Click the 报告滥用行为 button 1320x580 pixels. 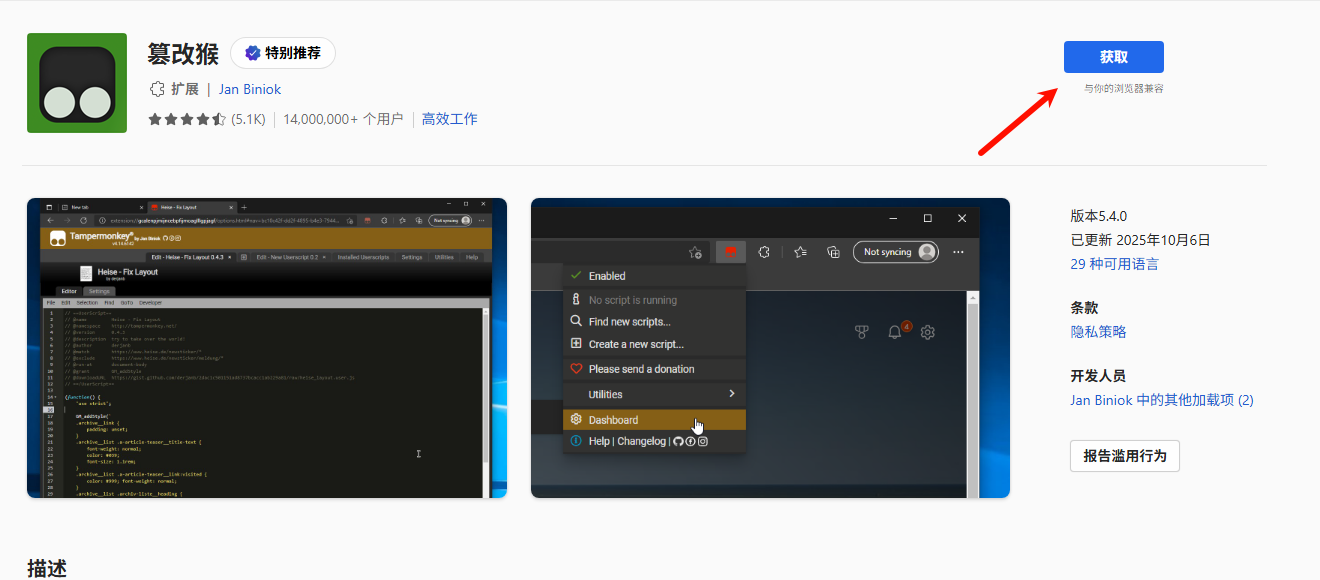(1124, 456)
